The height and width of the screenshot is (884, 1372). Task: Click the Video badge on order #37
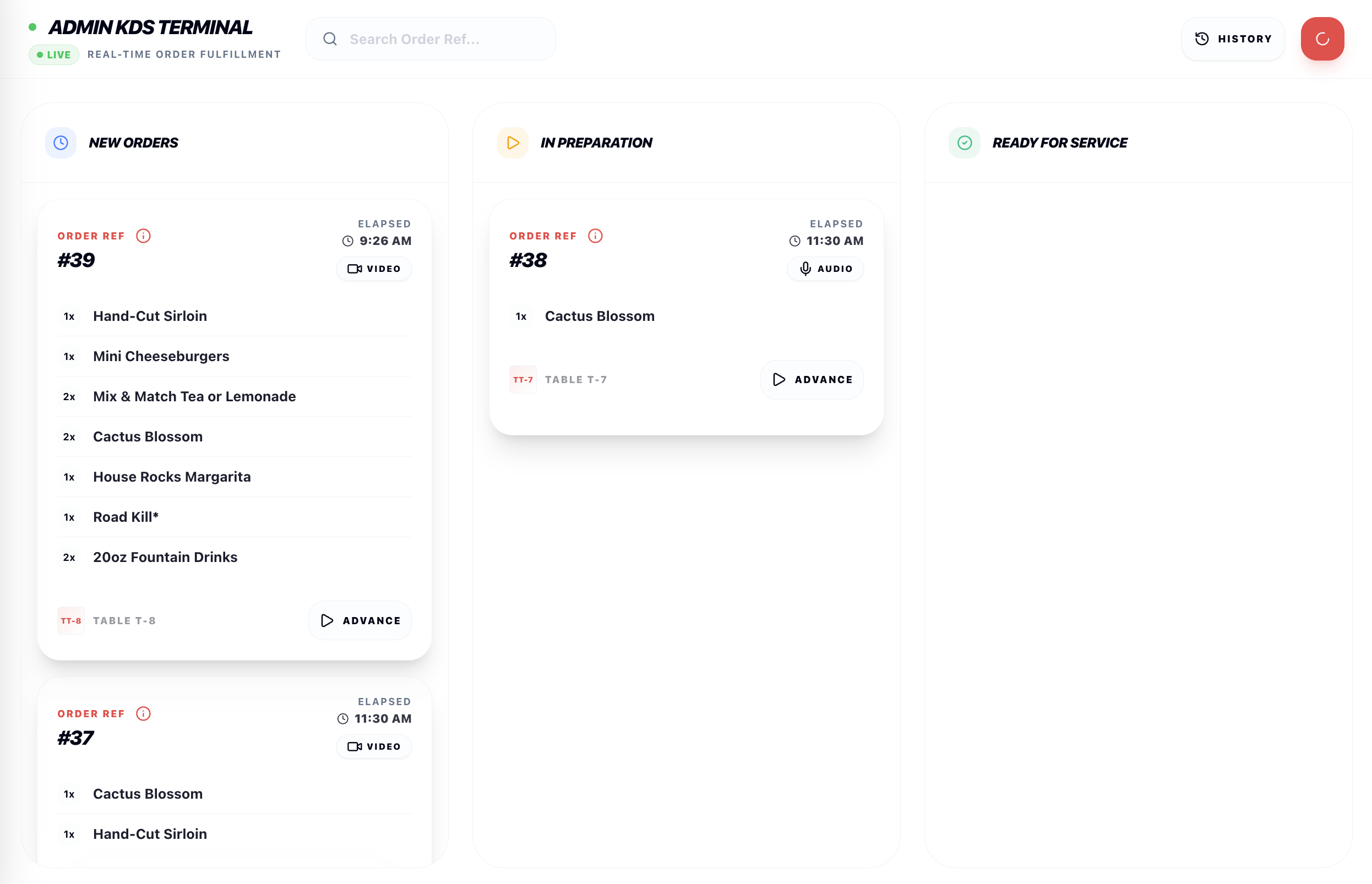[374, 746]
